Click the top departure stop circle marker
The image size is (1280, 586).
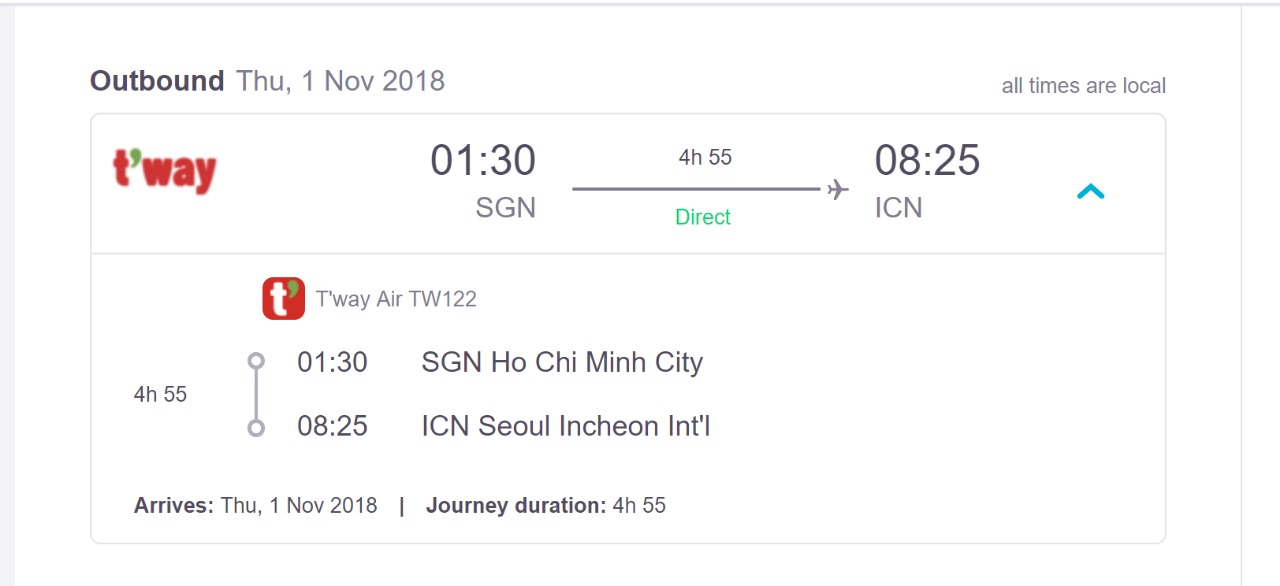(256, 361)
